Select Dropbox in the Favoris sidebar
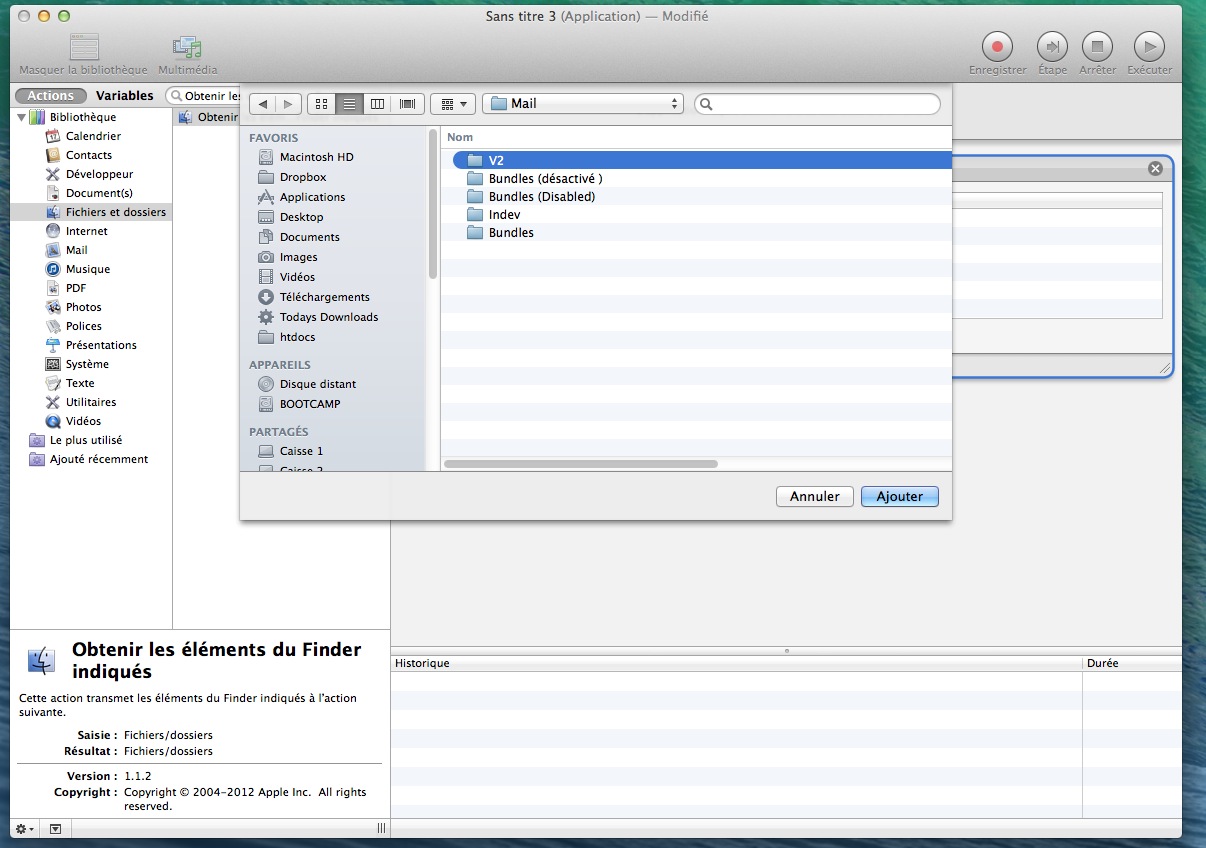The height and width of the screenshot is (848, 1206). tap(303, 177)
